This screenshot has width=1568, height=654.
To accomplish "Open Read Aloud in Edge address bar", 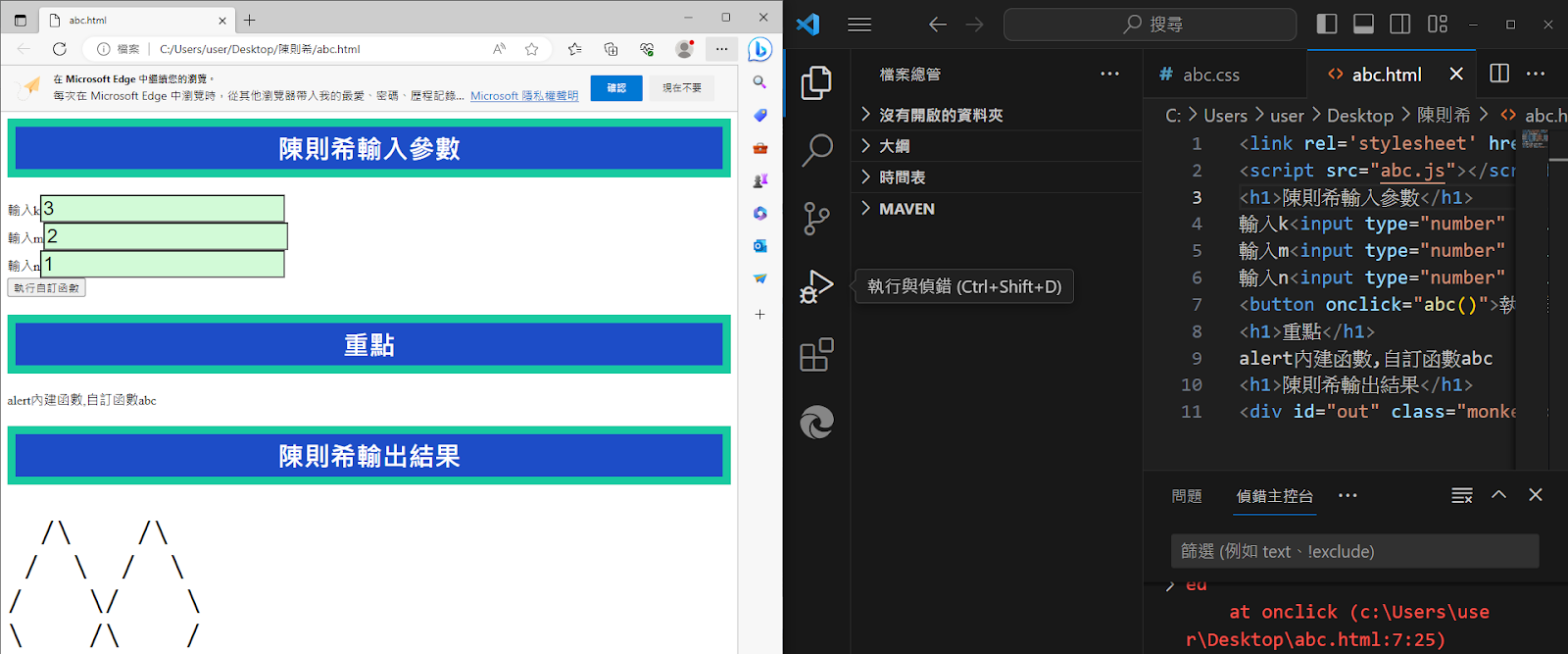I will click(500, 49).
